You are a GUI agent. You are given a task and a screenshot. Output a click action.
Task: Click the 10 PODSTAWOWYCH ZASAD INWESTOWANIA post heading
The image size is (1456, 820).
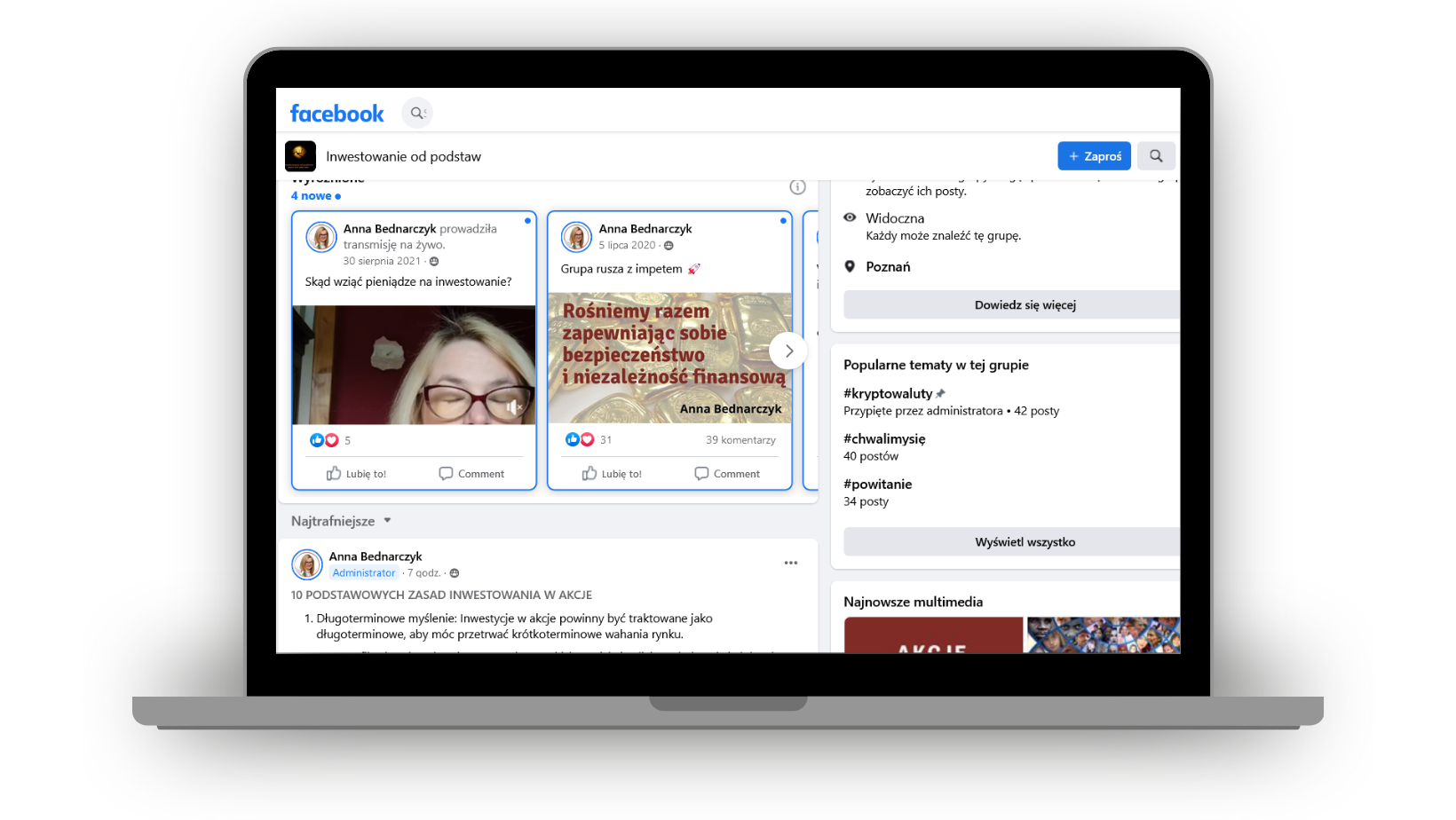click(x=441, y=595)
